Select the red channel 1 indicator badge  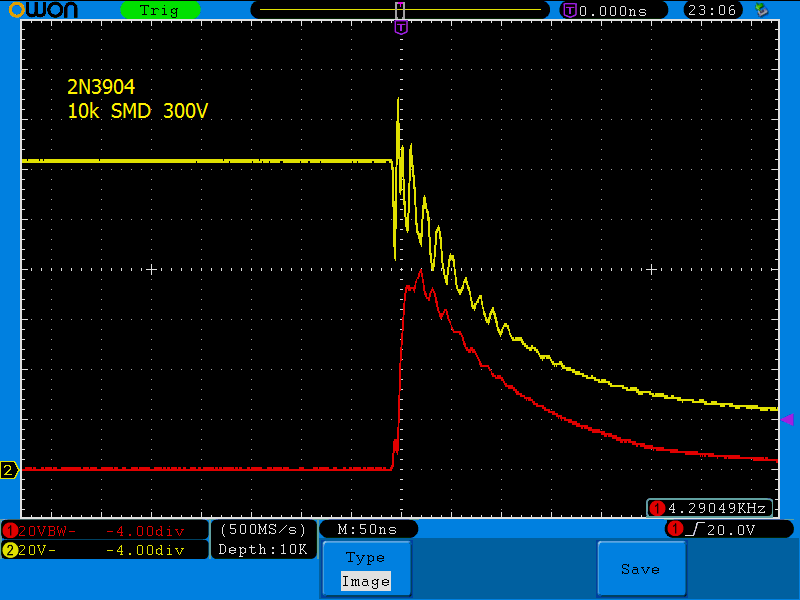11,530
